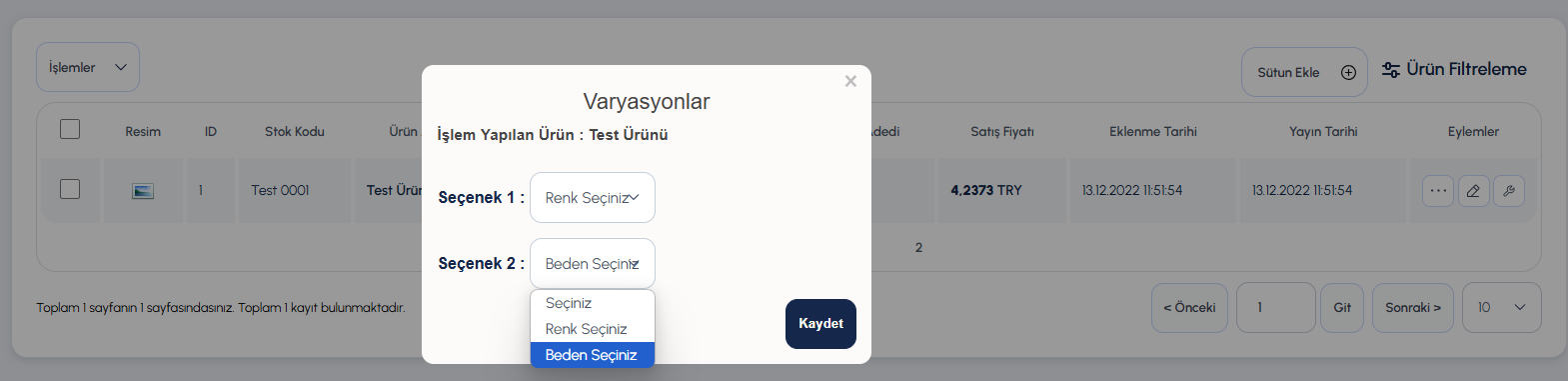
Task: Tick the select-all checkbox in header
Action: [70, 129]
